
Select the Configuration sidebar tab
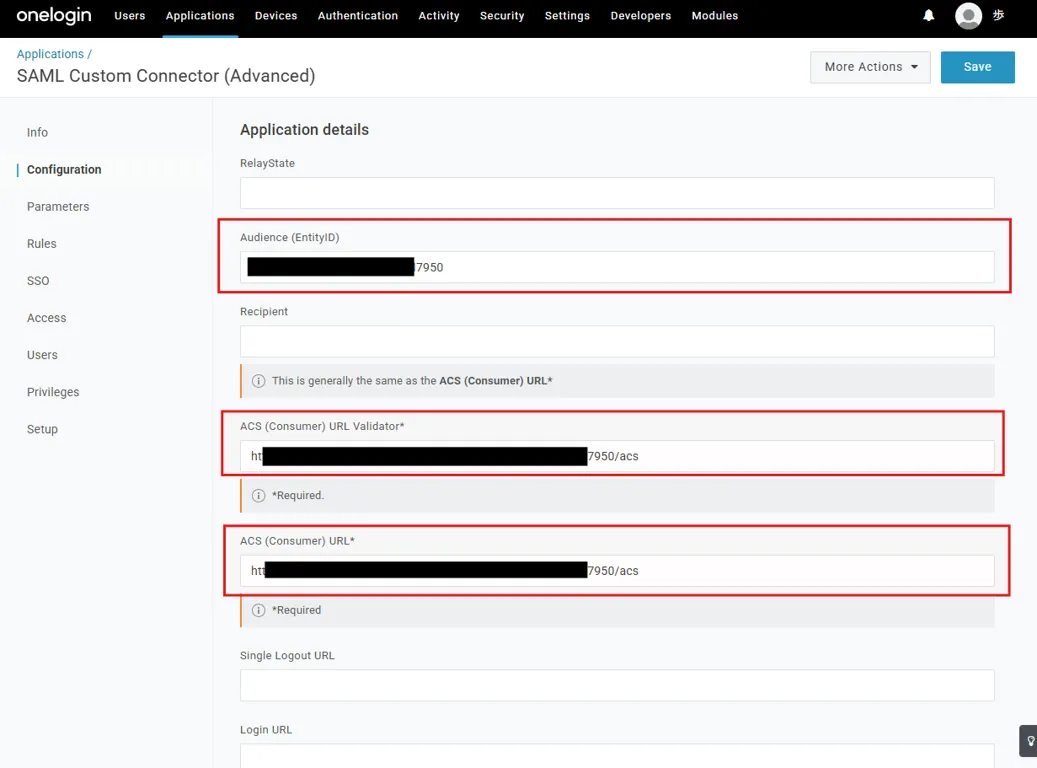click(64, 169)
